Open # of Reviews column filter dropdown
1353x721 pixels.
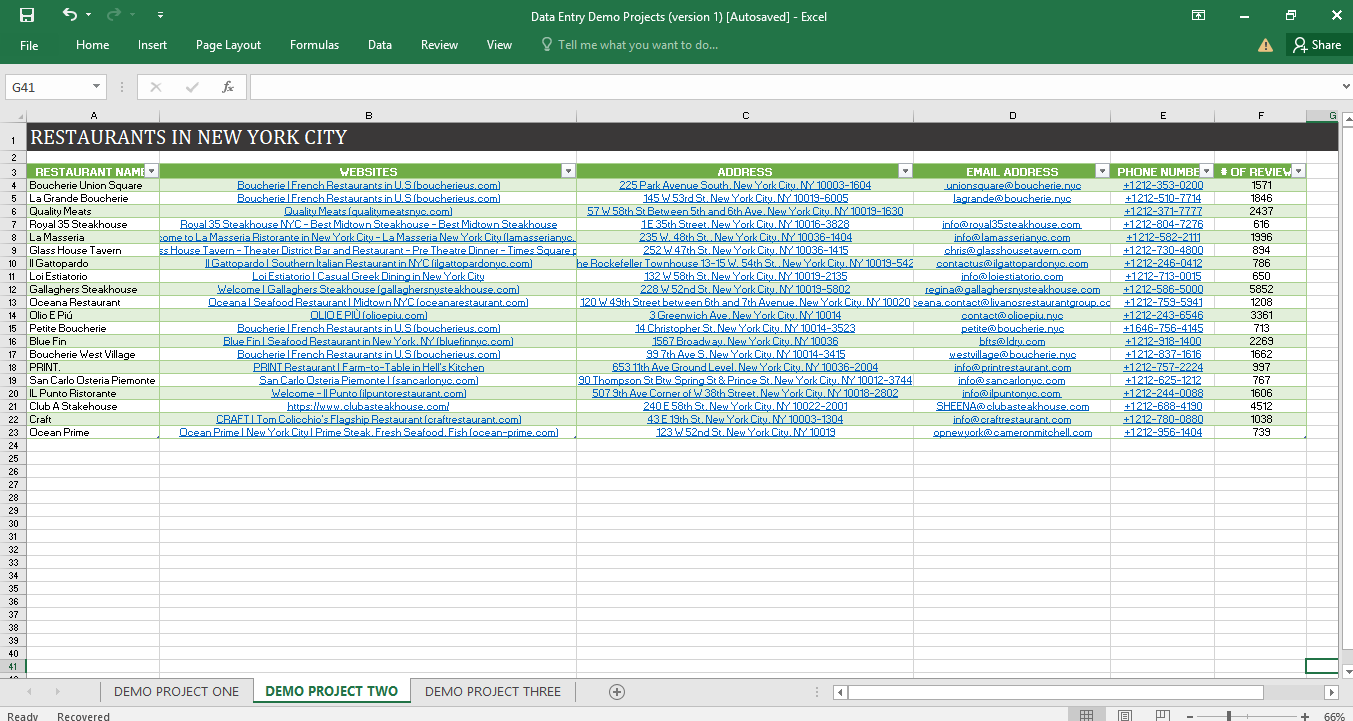pos(1298,172)
